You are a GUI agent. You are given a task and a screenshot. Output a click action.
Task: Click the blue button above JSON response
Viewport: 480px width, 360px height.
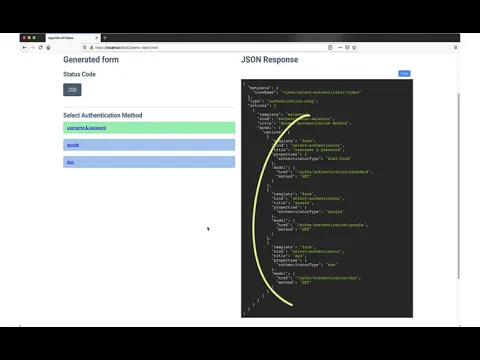[404, 74]
